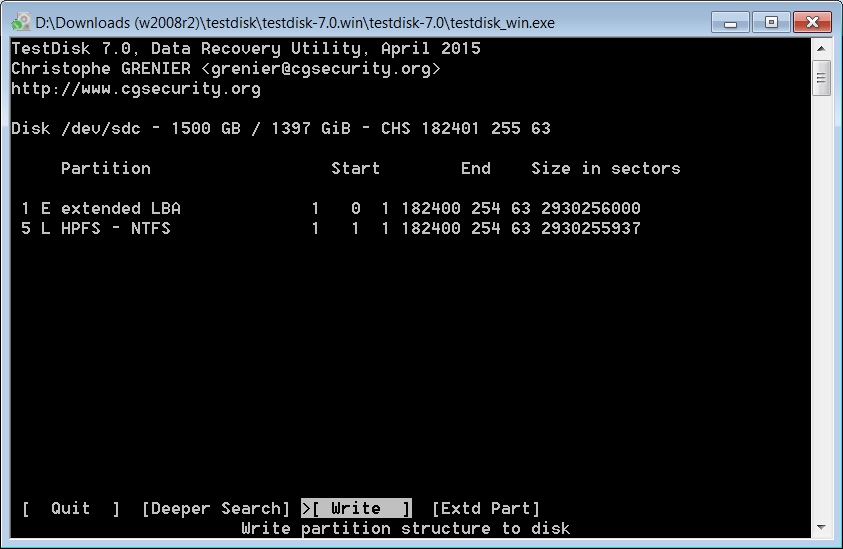Close the TestDisk window
The image size is (843, 549).
(x=812, y=23)
